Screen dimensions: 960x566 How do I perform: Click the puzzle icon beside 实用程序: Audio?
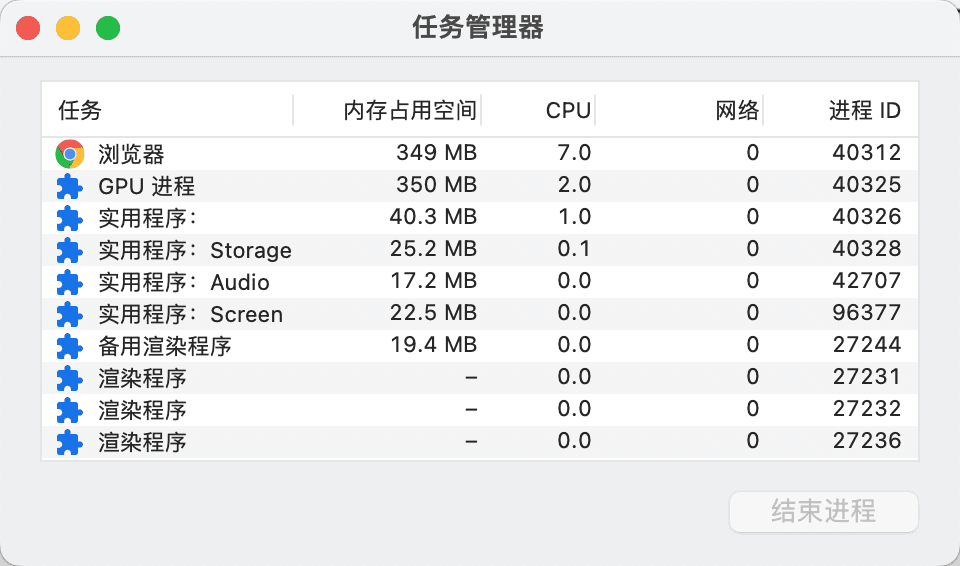pyautogui.click(x=70, y=282)
